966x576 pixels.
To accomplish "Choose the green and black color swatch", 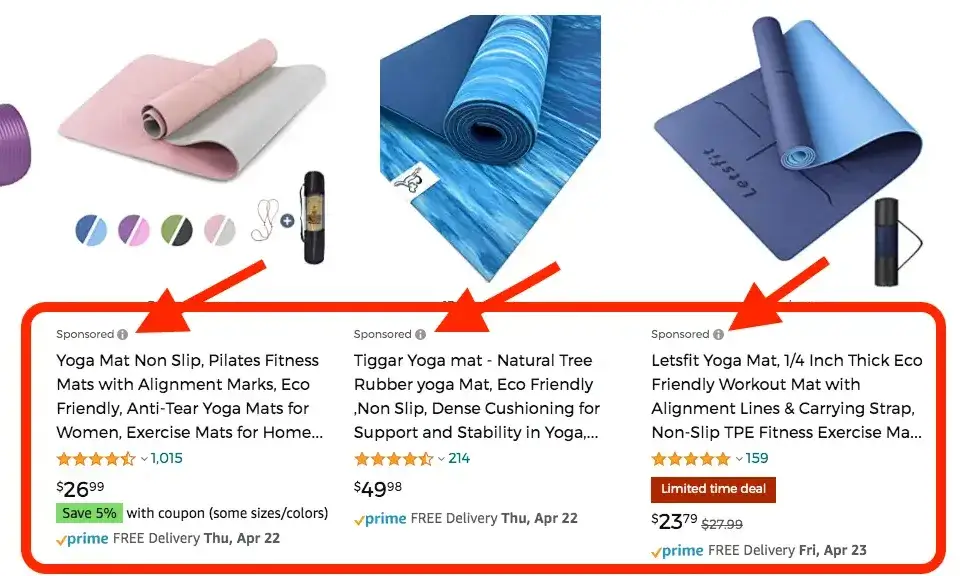I will tap(177, 230).
